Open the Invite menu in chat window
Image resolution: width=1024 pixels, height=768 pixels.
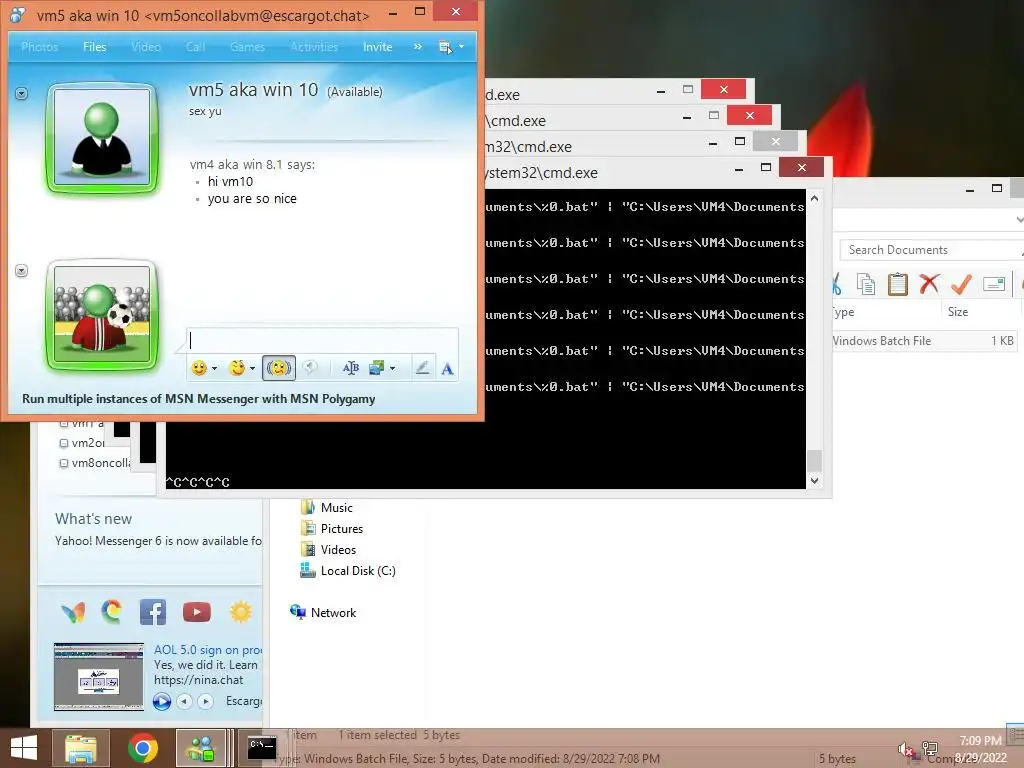point(377,47)
